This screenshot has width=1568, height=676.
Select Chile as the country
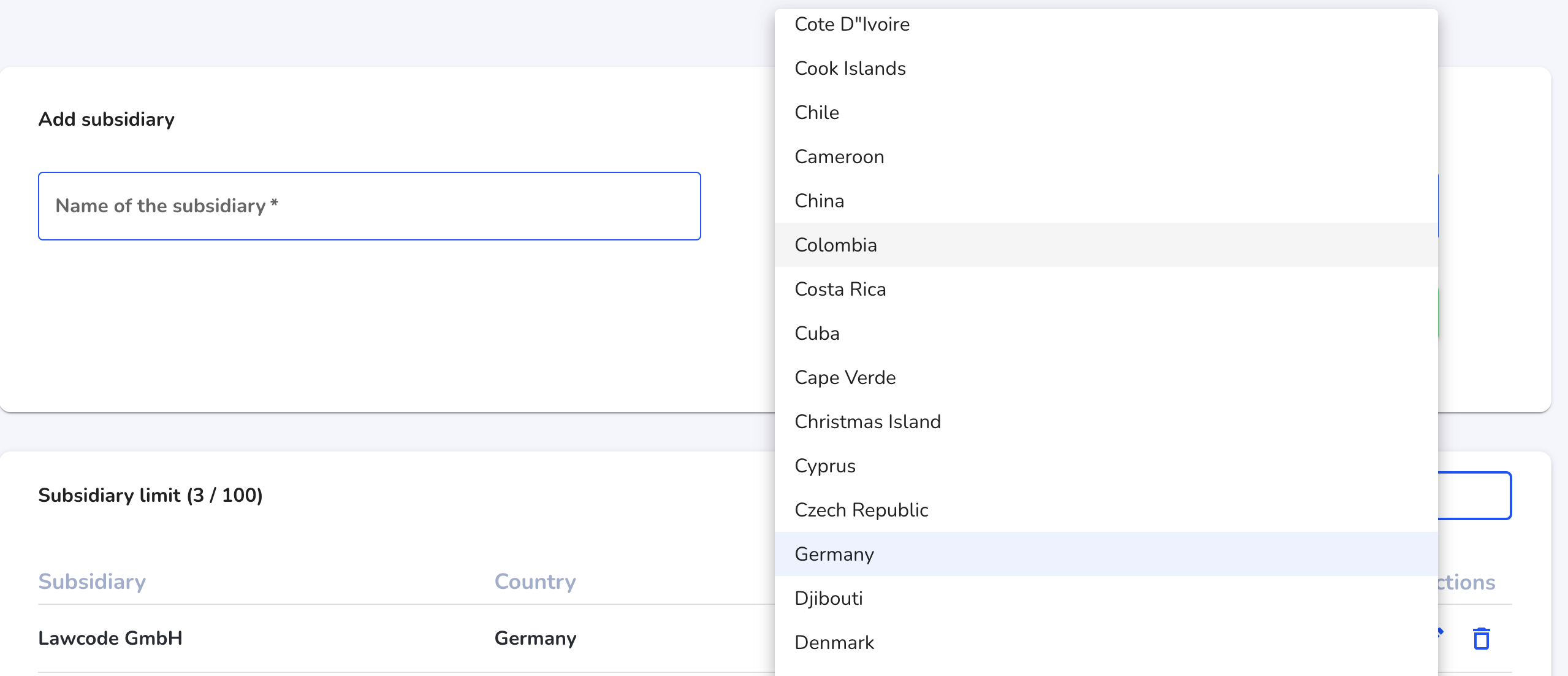tap(1106, 112)
